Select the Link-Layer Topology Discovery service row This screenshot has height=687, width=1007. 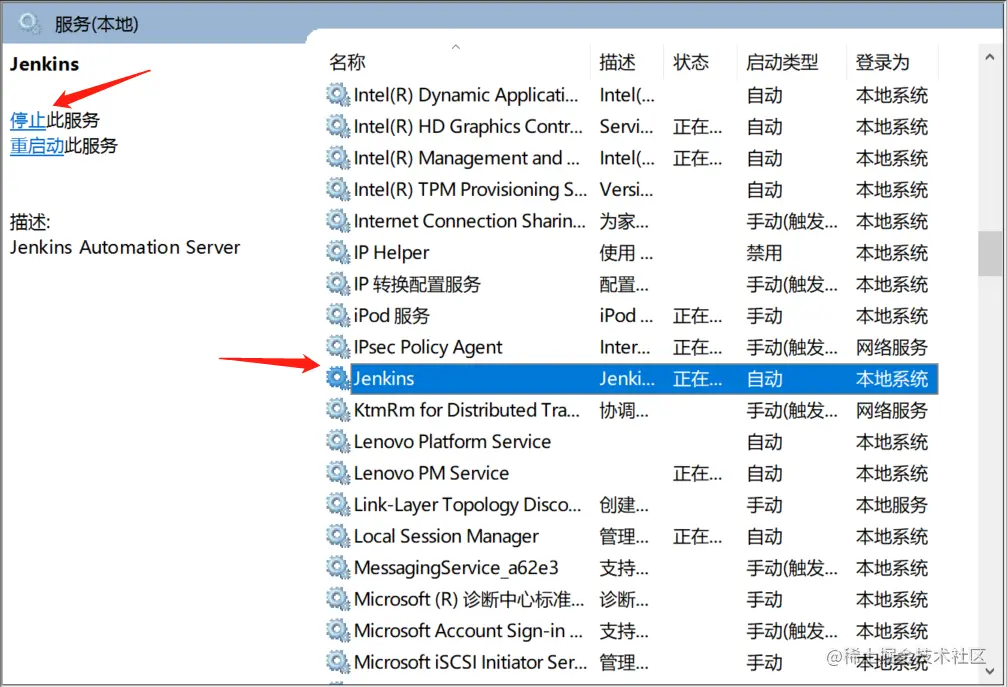(x=631, y=504)
